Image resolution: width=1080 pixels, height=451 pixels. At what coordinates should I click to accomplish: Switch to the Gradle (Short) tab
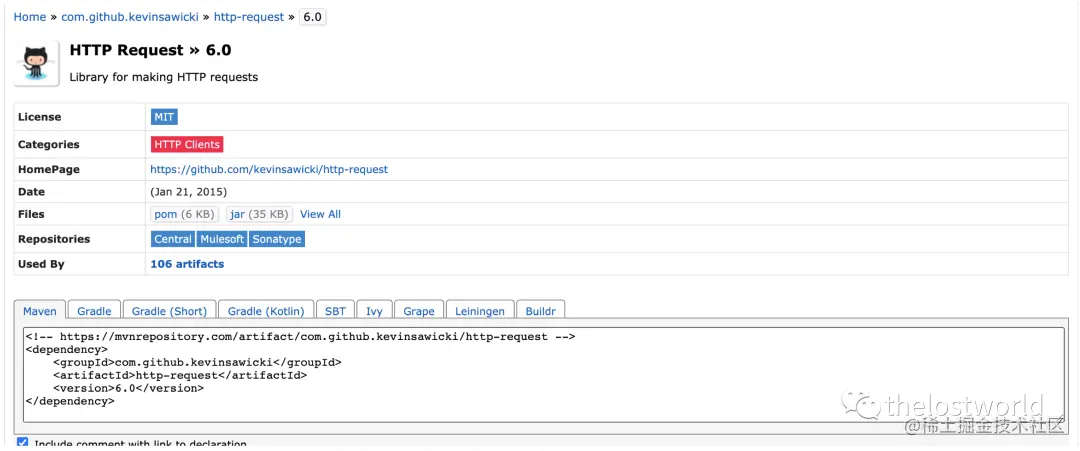(x=169, y=311)
